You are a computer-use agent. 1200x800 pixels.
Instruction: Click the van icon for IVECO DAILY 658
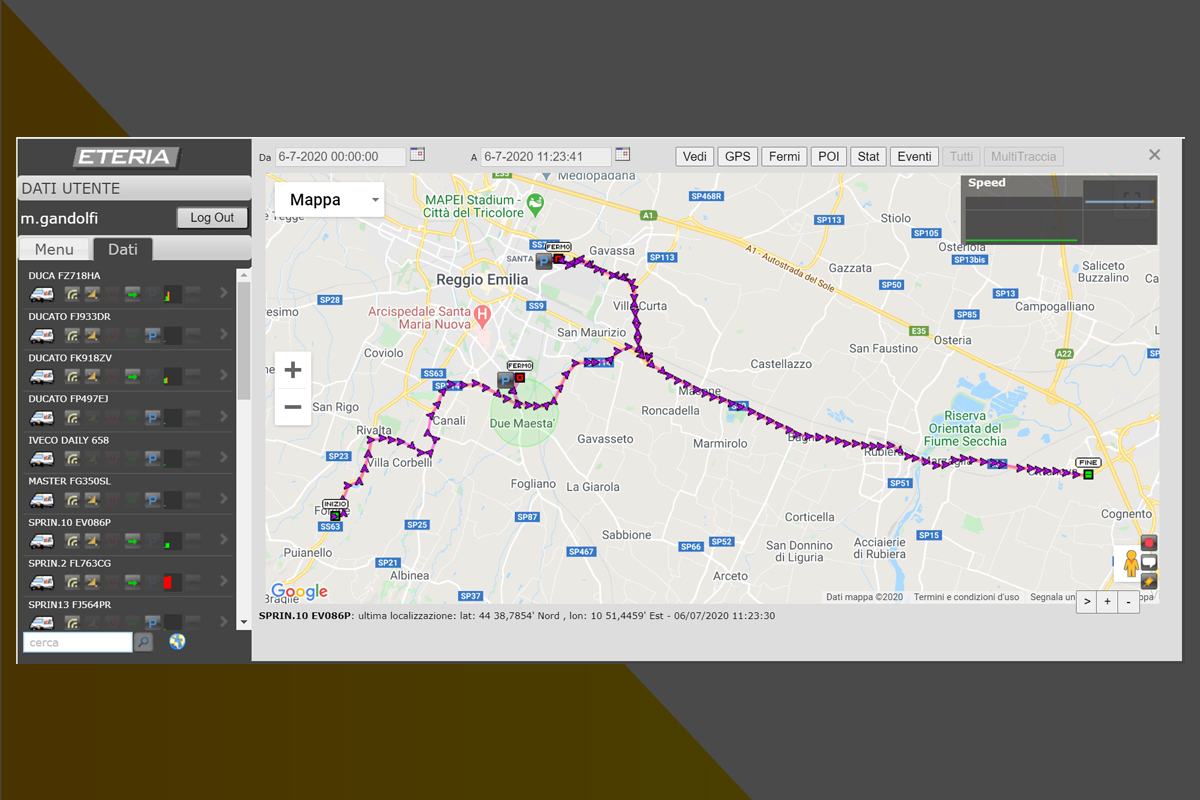[x=42, y=458]
